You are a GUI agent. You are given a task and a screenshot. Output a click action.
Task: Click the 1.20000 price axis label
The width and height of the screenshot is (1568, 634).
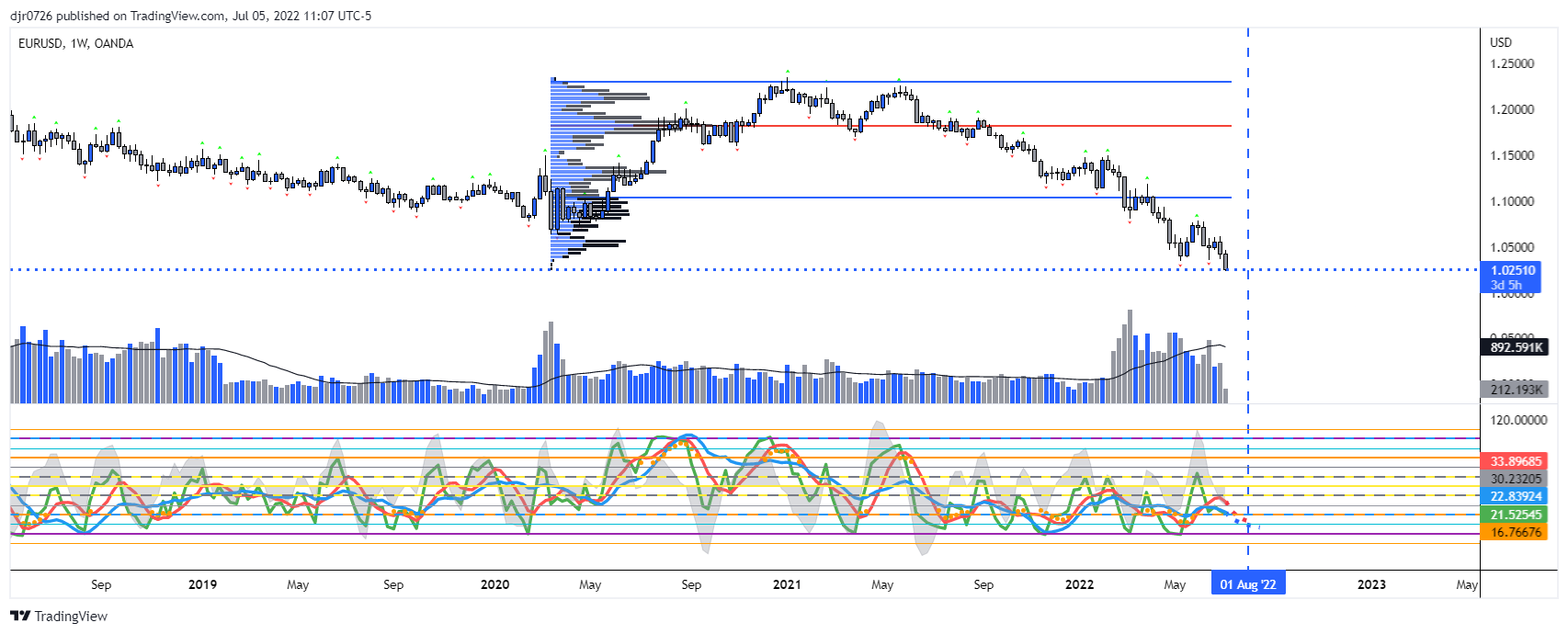1512,109
